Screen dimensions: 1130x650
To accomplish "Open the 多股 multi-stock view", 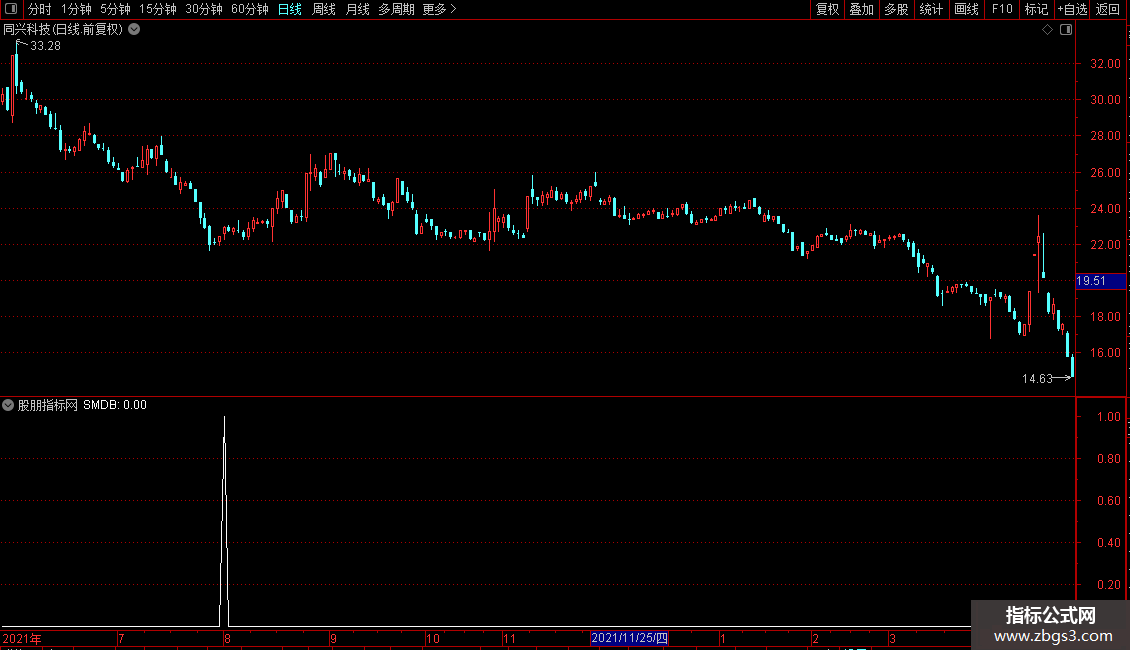I will tap(897, 9).
